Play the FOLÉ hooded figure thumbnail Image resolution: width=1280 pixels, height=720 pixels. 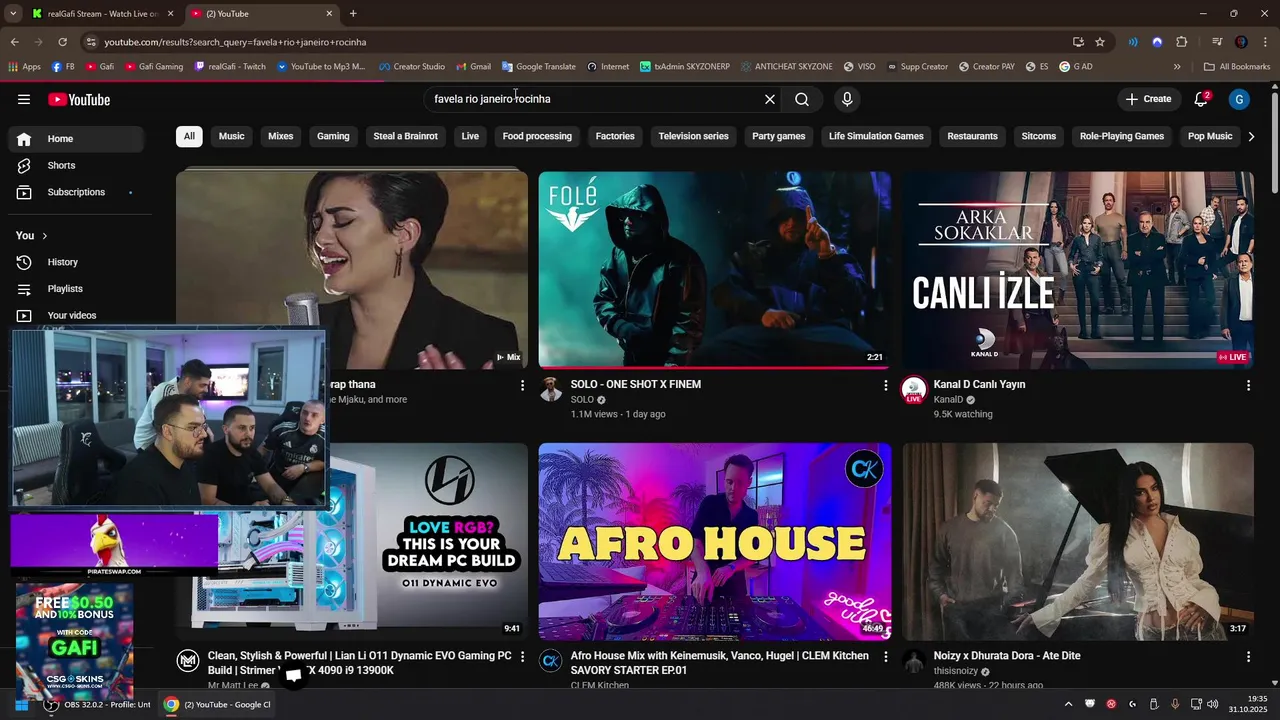[x=714, y=270]
